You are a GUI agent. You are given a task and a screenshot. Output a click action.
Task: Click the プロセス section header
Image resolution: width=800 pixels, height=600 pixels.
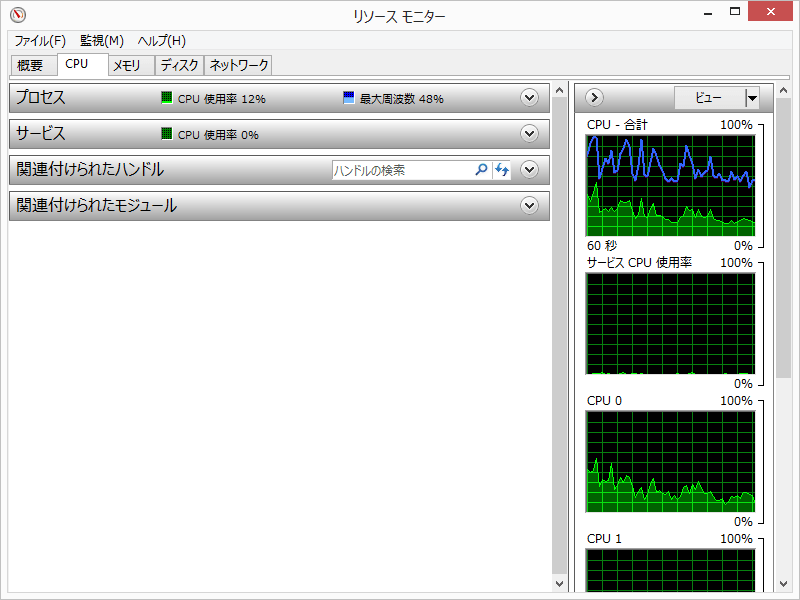coord(279,98)
